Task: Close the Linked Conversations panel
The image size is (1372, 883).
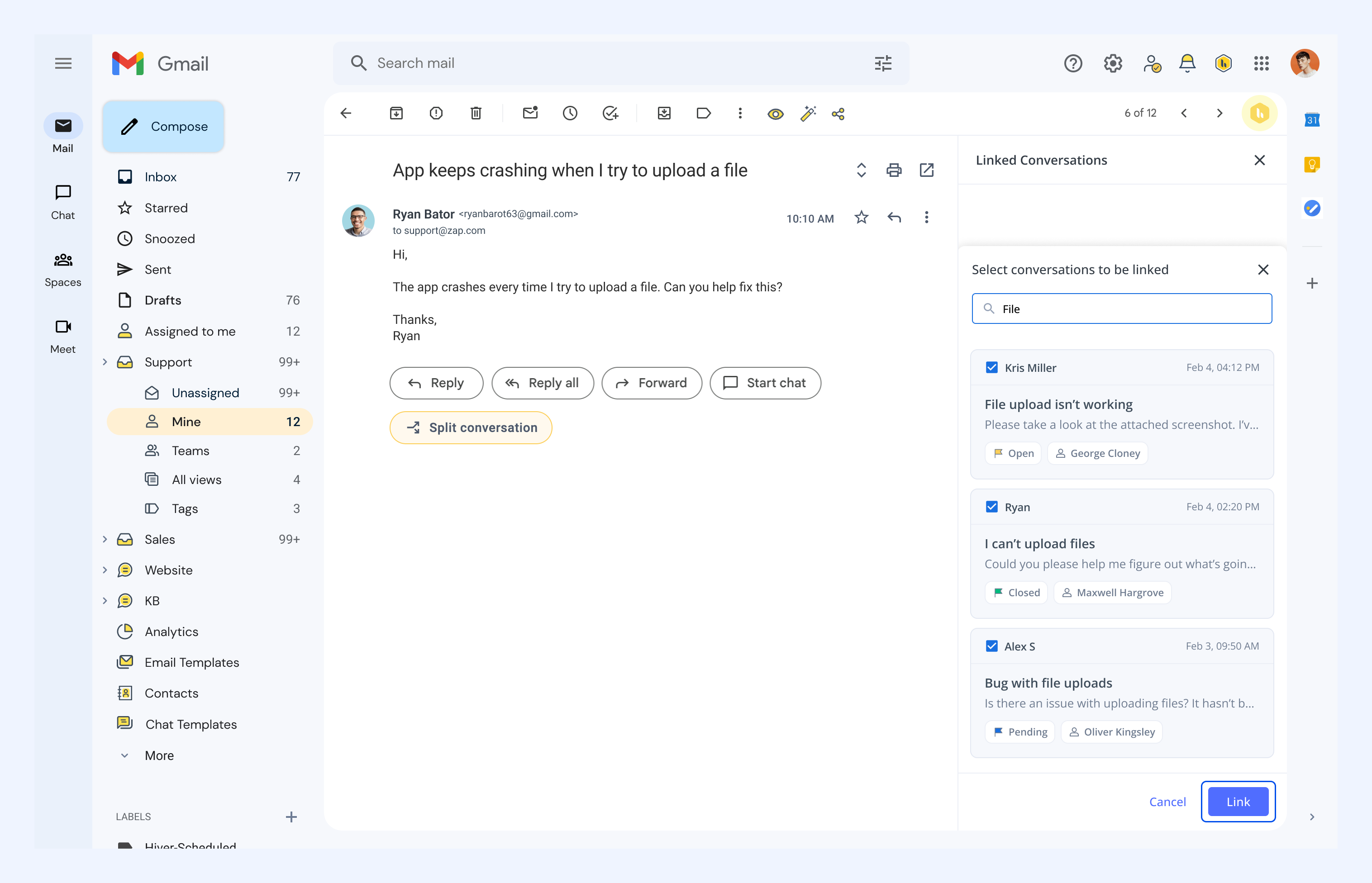Action: (1259, 161)
